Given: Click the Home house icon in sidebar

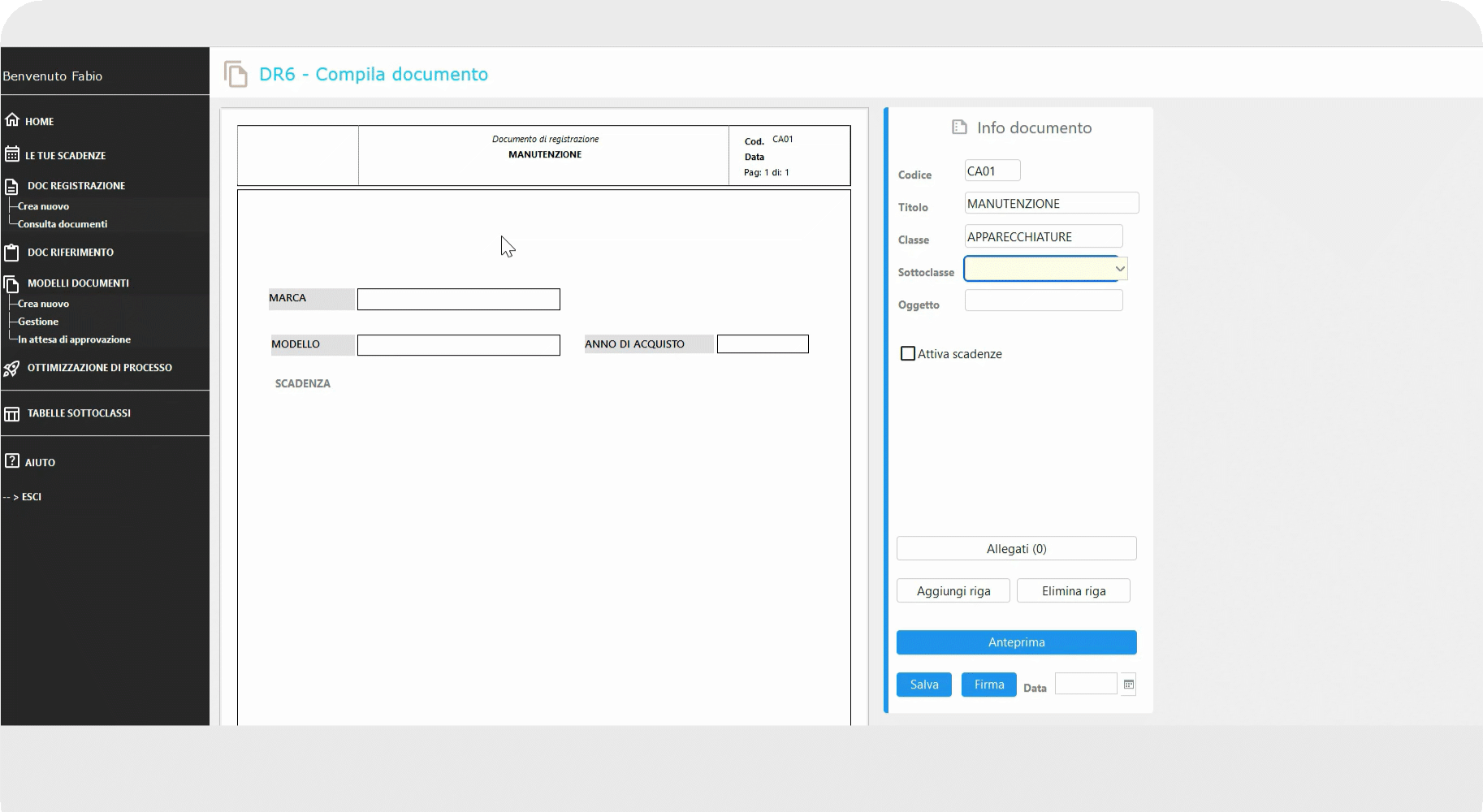Looking at the screenshot, I should pyautogui.click(x=12, y=120).
